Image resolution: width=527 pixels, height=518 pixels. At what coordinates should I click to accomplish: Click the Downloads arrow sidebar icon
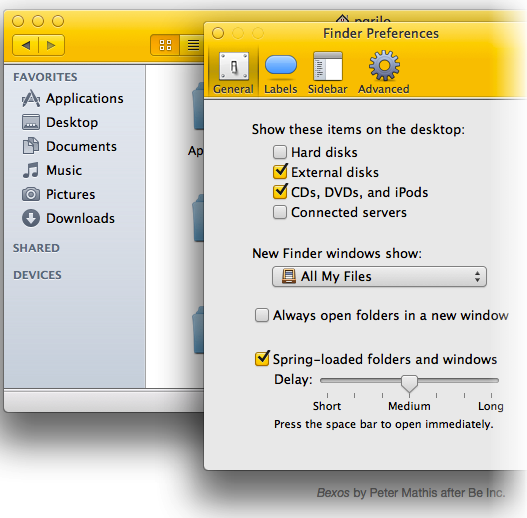[x=31, y=218]
